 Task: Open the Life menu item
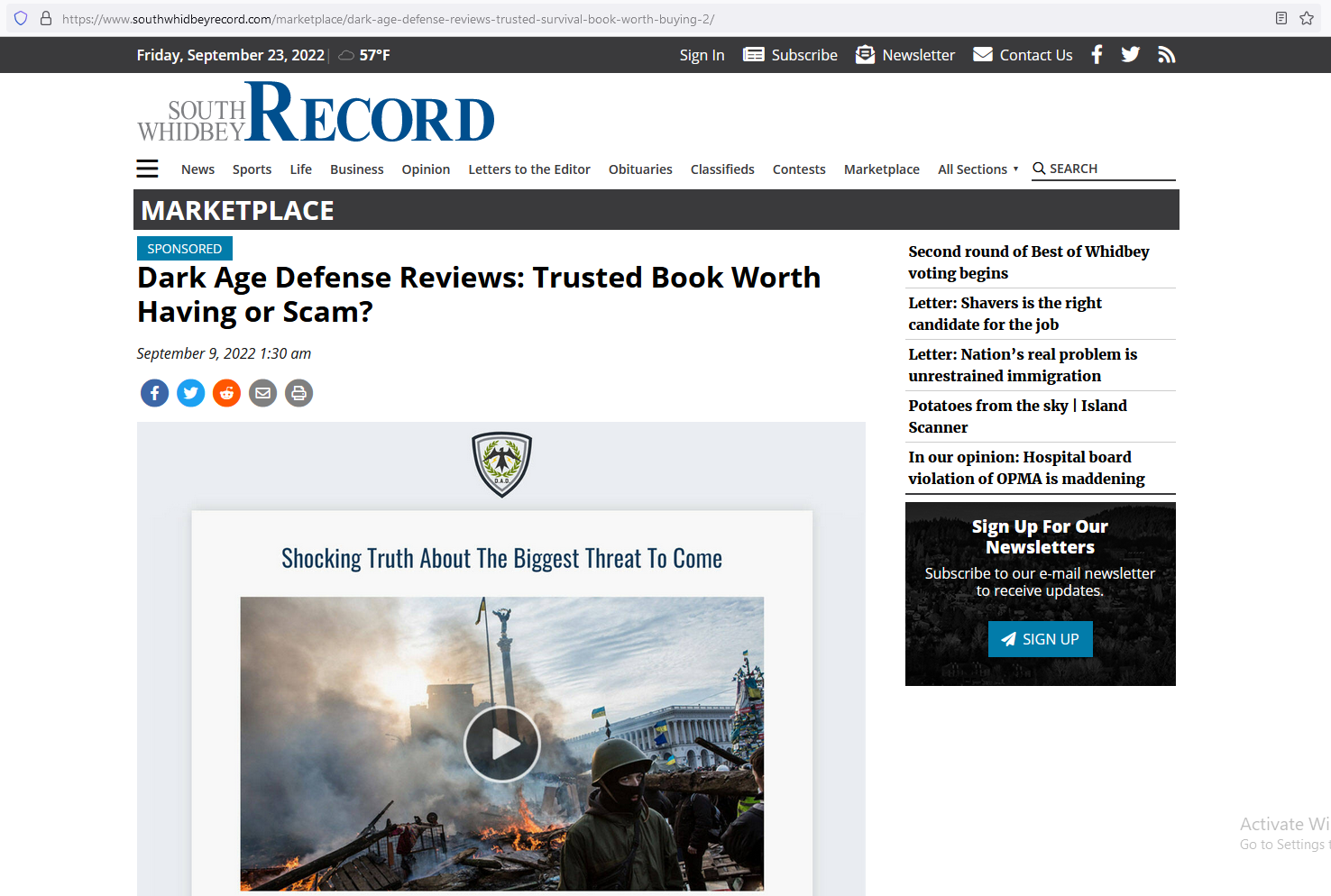(x=301, y=169)
